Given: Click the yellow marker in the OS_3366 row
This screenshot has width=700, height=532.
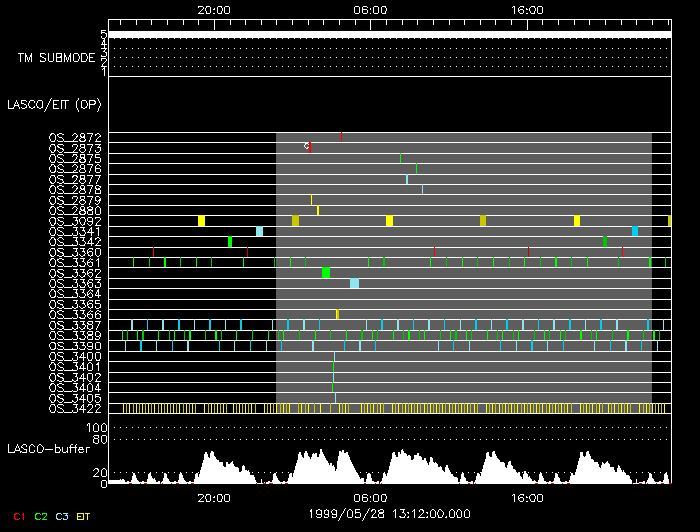Looking at the screenshot, I should point(337,315).
